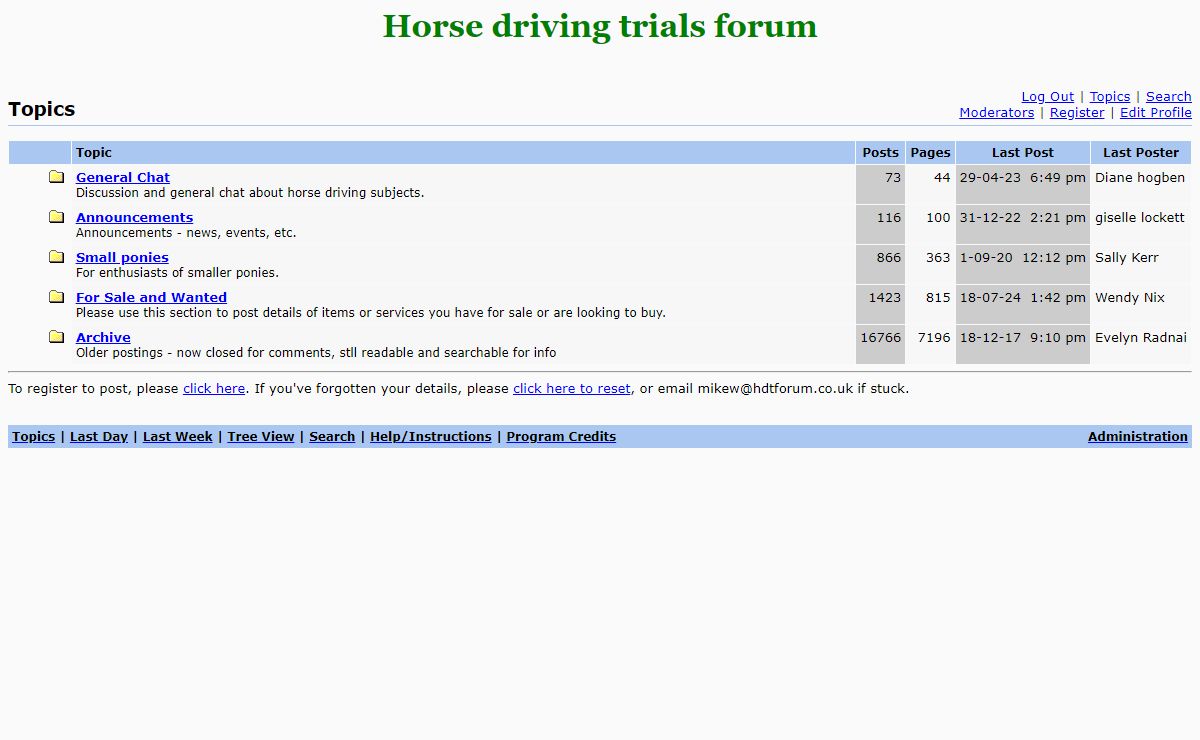The width and height of the screenshot is (1200, 740).
Task: Click folder icon beside For Sale and Wanted
Action: [57, 297]
